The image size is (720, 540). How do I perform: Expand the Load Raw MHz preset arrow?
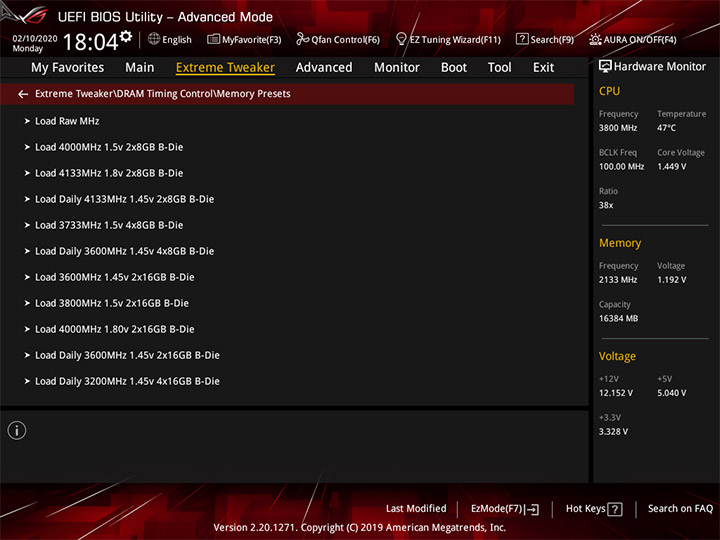pos(27,121)
